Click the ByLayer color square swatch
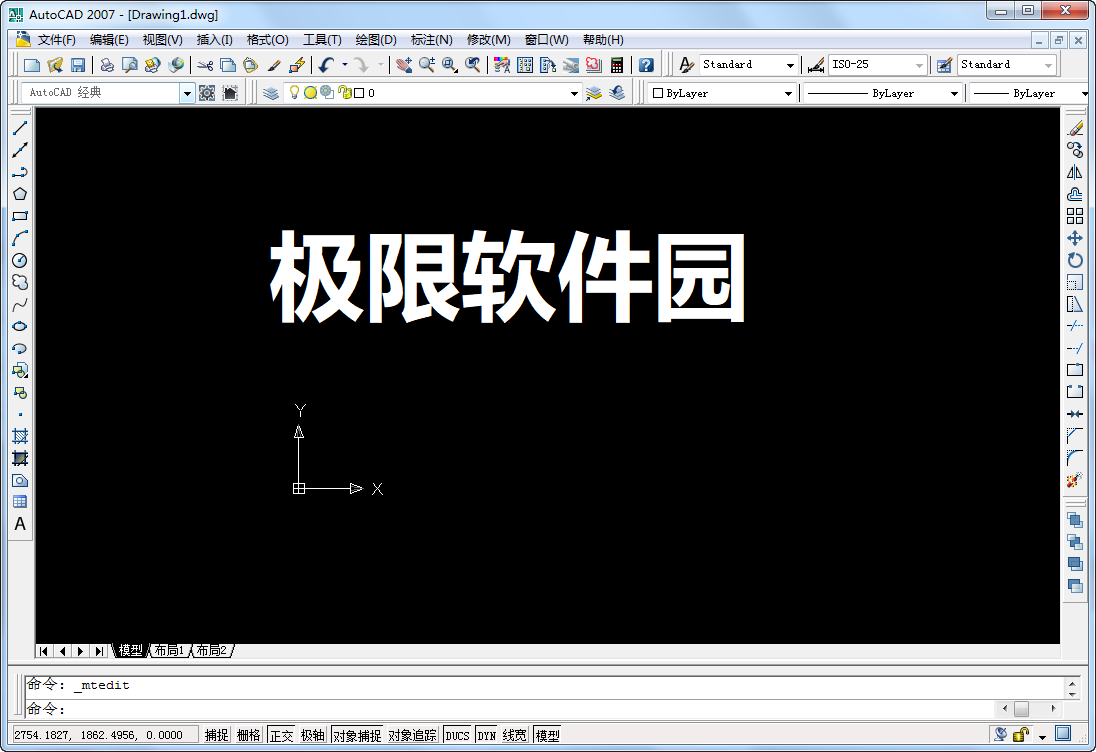Viewport: 1096px width, 752px height. (658, 94)
